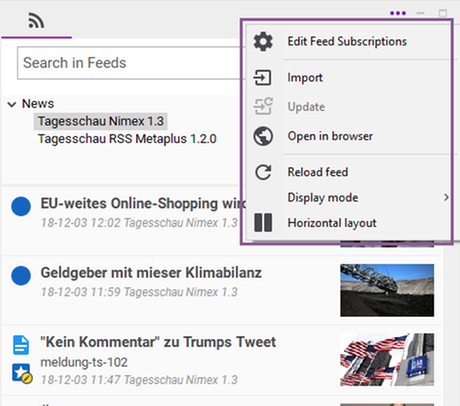Select Reload feed
Image resolution: width=460 pixels, height=406 pixels.
pyautogui.click(x=318, y=172)
